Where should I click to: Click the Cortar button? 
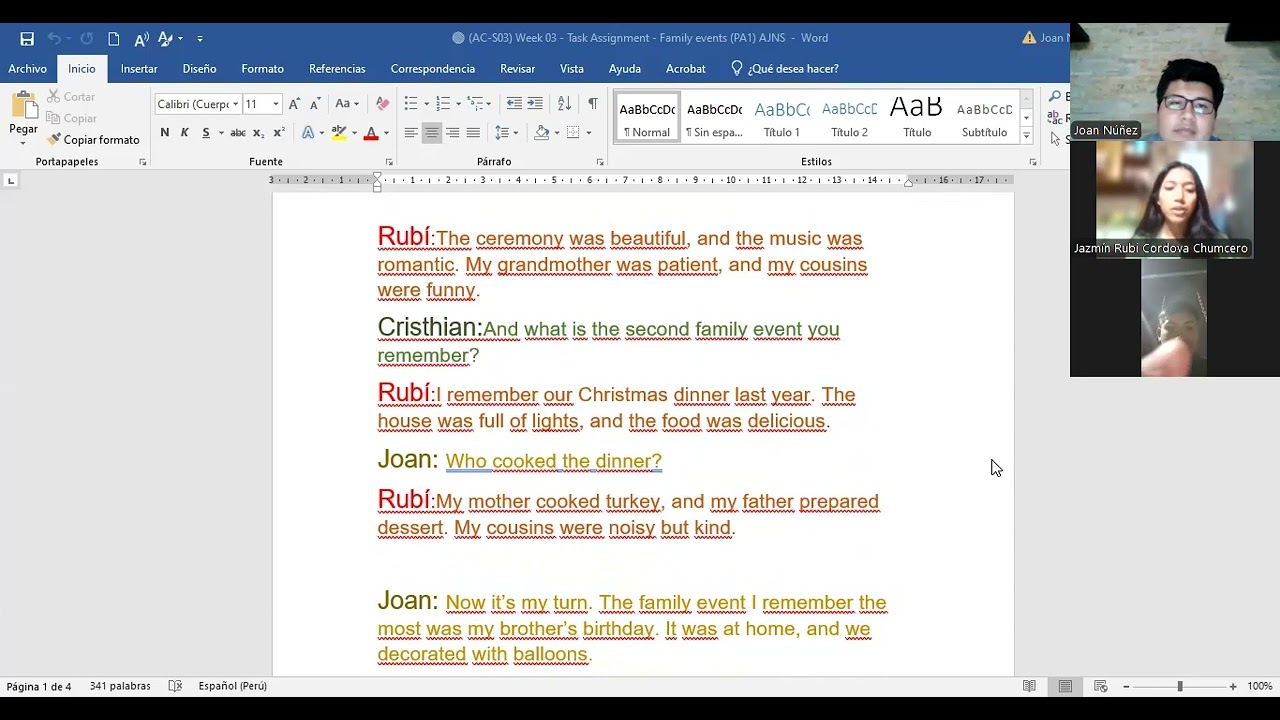point(71,97)
